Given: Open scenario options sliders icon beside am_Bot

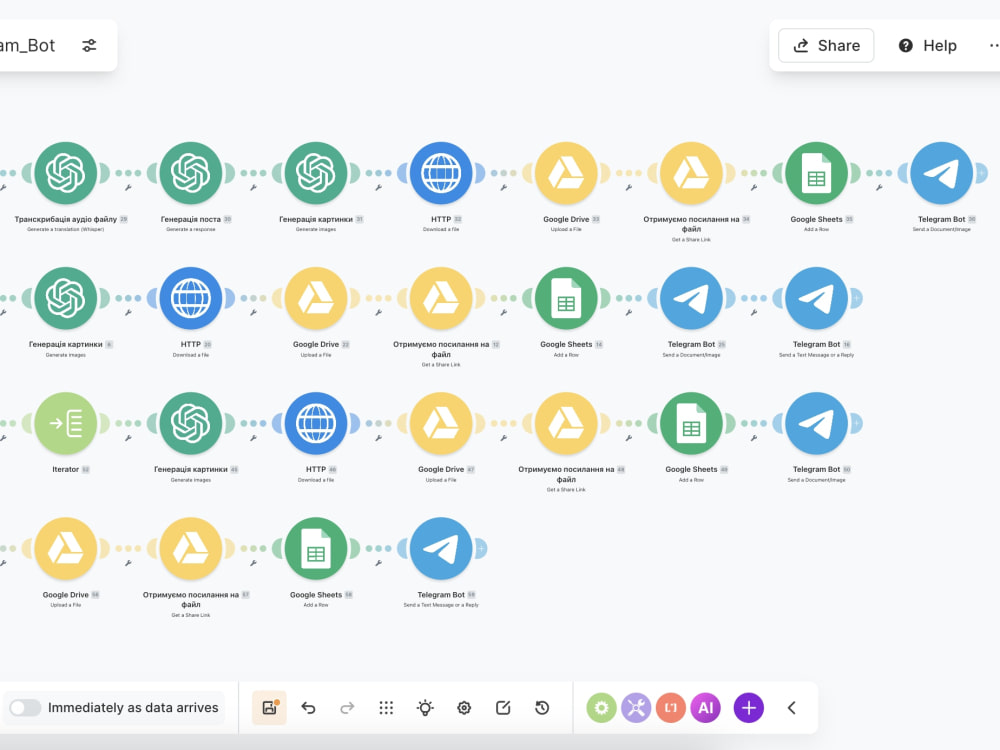Looking at the screenshot, I should click(x=89, y=45).
